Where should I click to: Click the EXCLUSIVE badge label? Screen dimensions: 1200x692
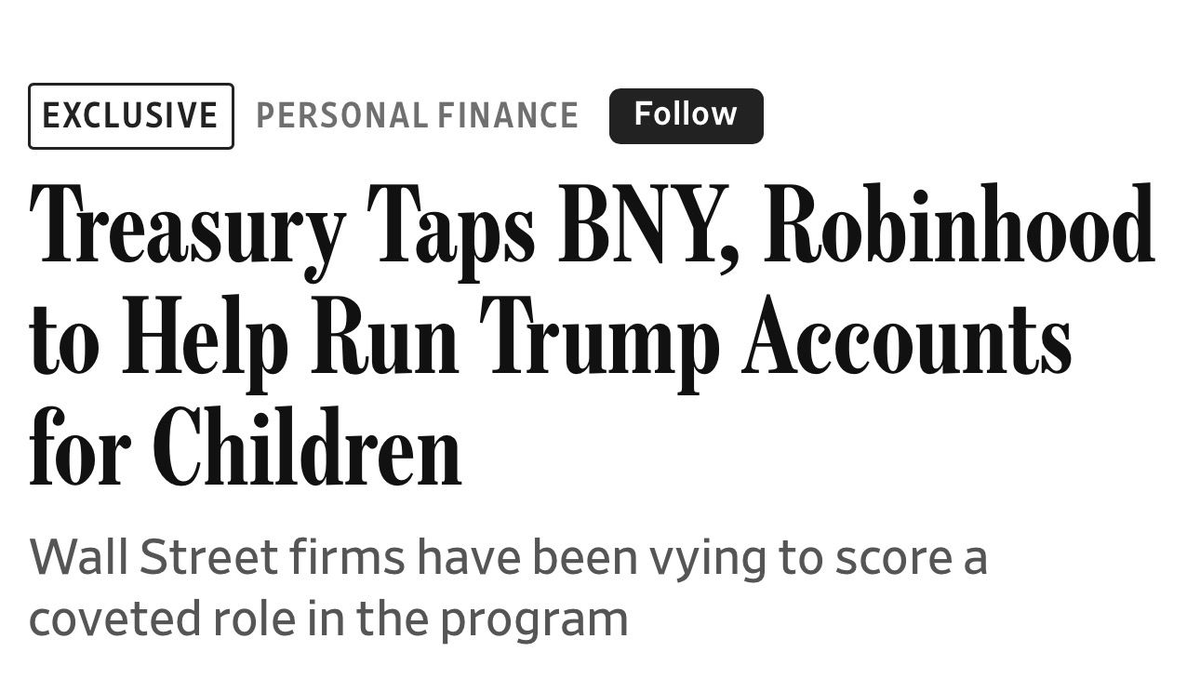[x=131, y=116]
